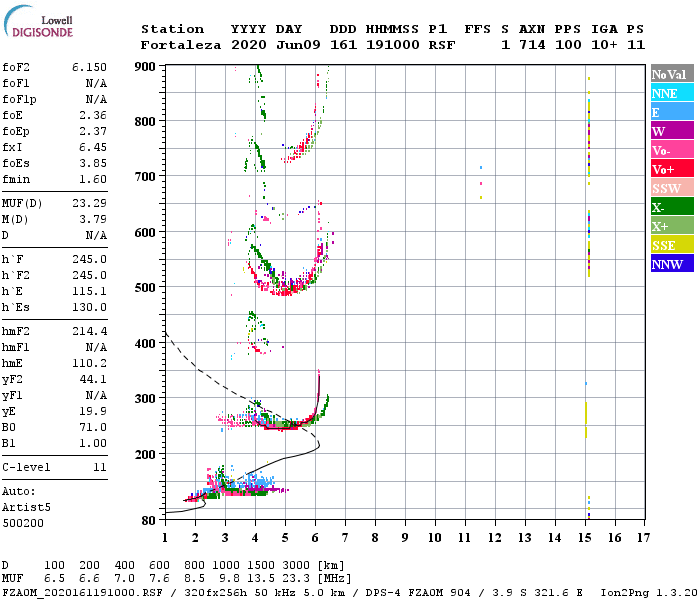Click the yE value 19.9
The width and height of the screenshot is (700, 600).
pos(93,411)
